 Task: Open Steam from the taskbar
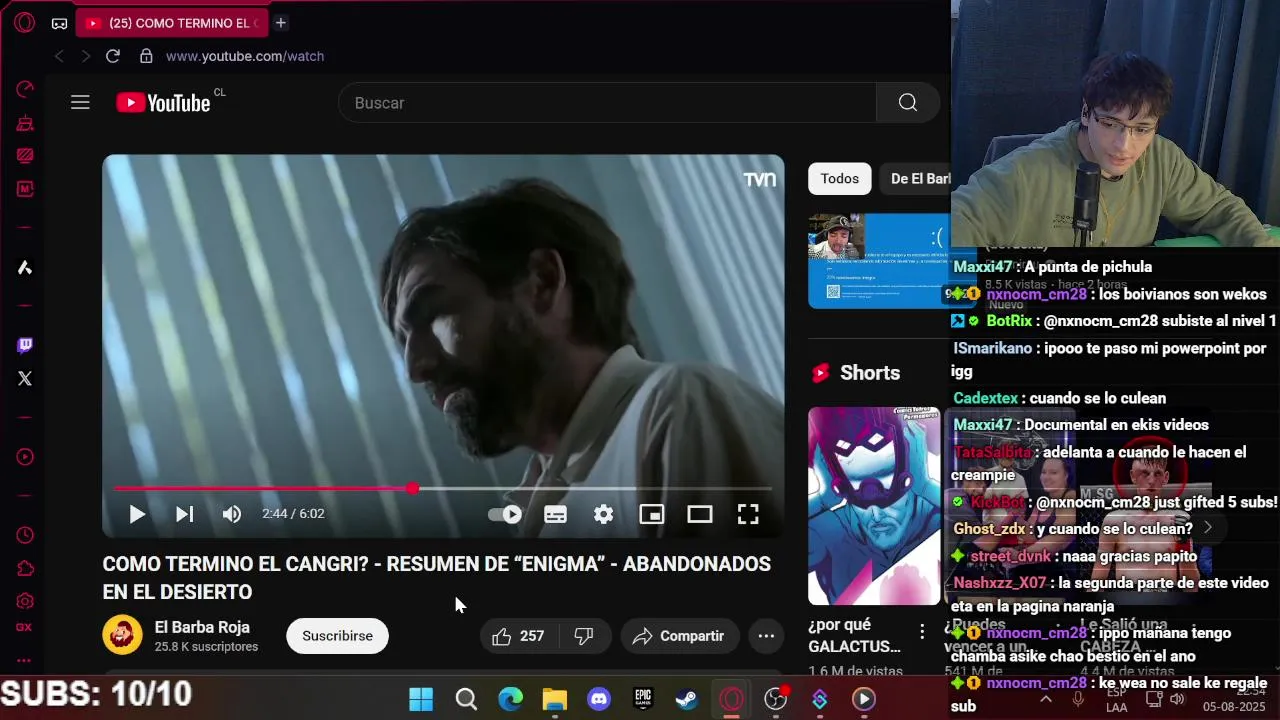pyautogui.click(x=687, y=699)
